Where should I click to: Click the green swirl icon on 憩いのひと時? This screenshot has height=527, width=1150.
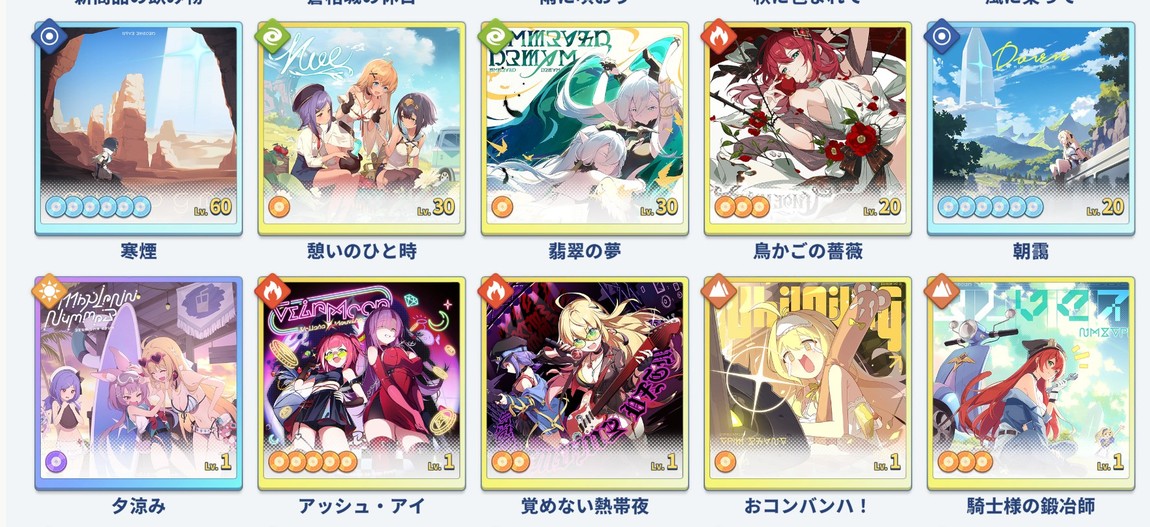tap(272, 37)
